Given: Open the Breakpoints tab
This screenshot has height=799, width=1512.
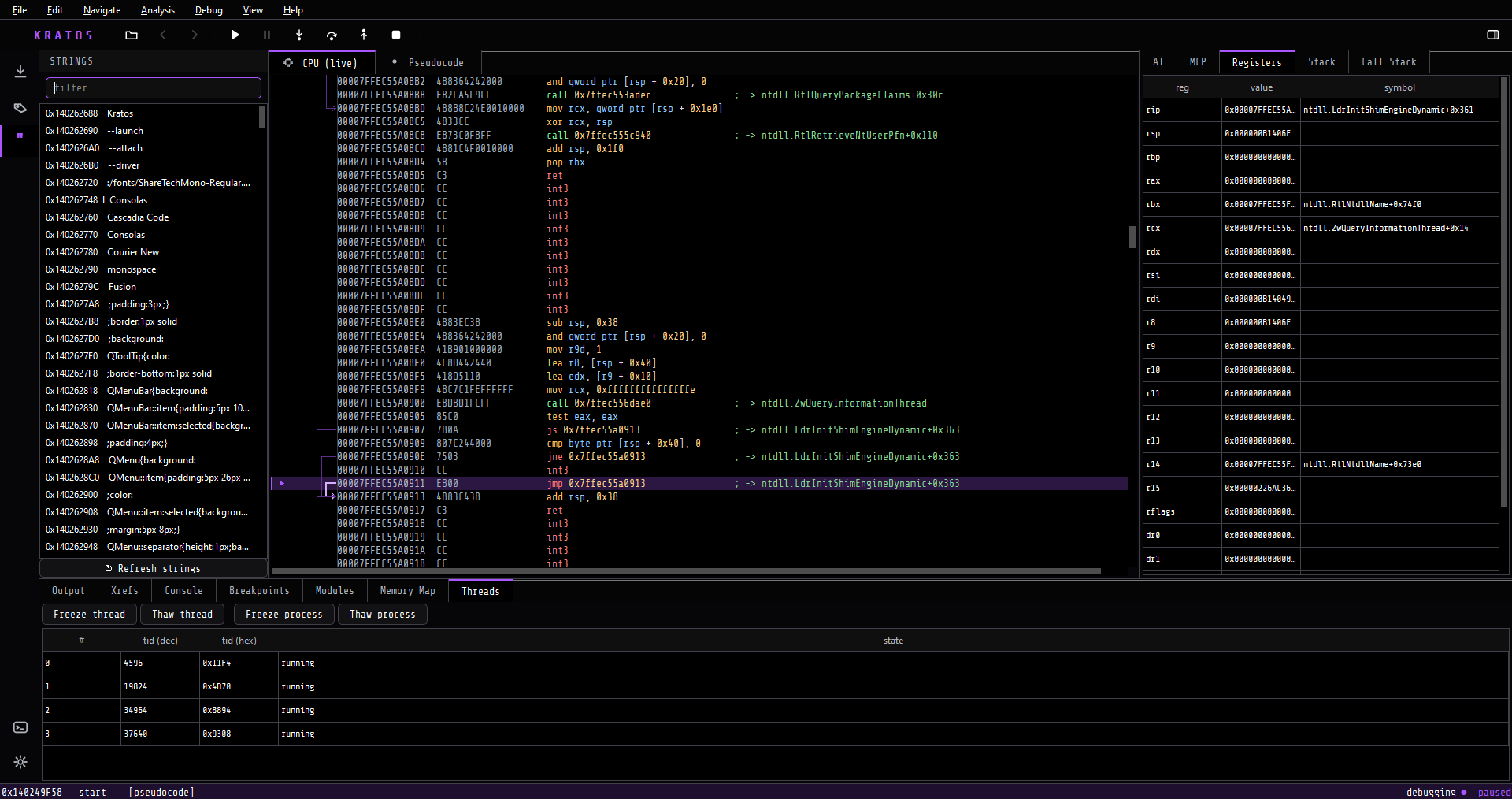Looking at the screenshot, I should pos(259,591).
